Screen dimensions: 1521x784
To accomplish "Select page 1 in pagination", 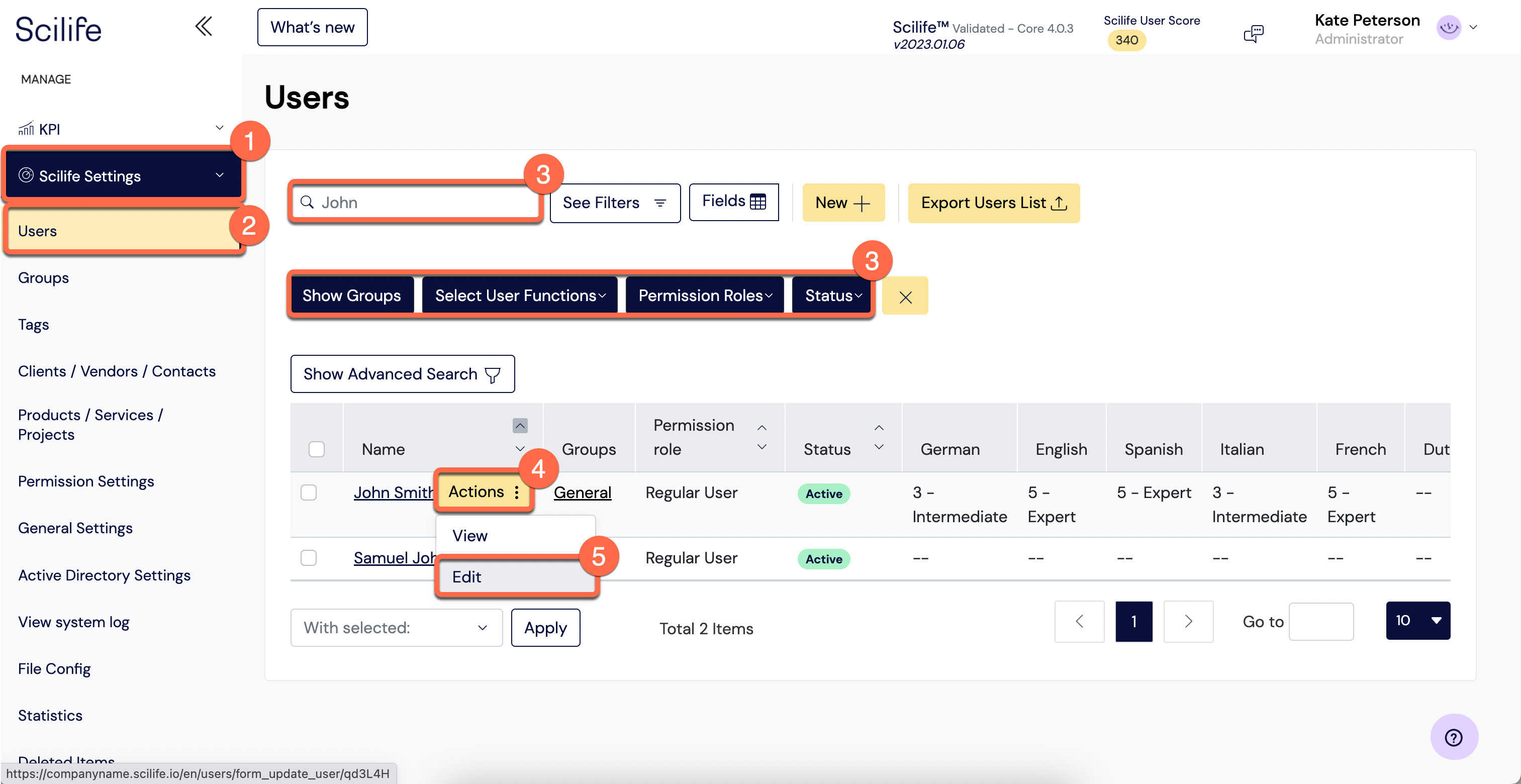I will click(1133, 621).
